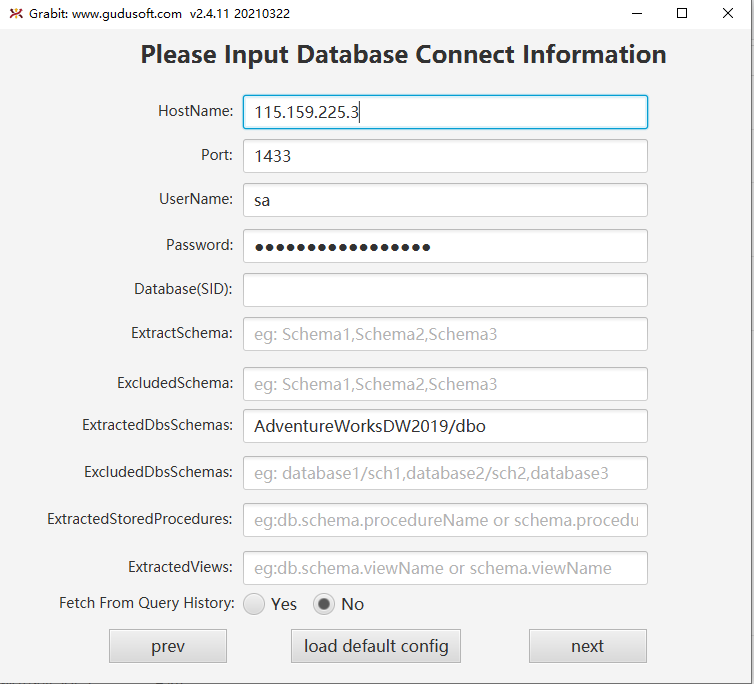The height and width of the screenshot is (684, 754).
Task: Click the empty Database(SID) field
Action: [x=445, y=290]
